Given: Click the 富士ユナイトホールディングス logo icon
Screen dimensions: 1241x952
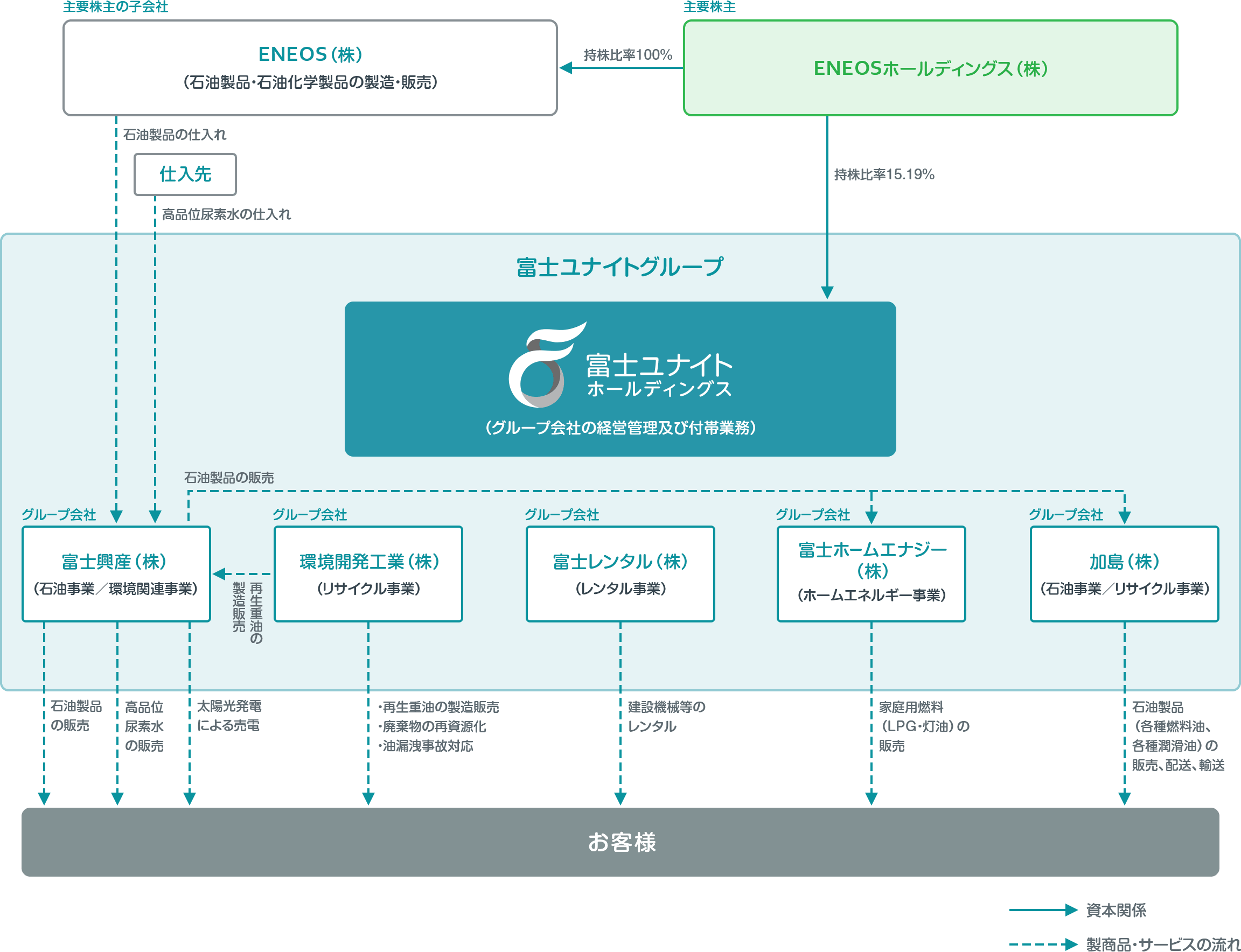Looking at the screenshot, I should [x=546, y=365].
